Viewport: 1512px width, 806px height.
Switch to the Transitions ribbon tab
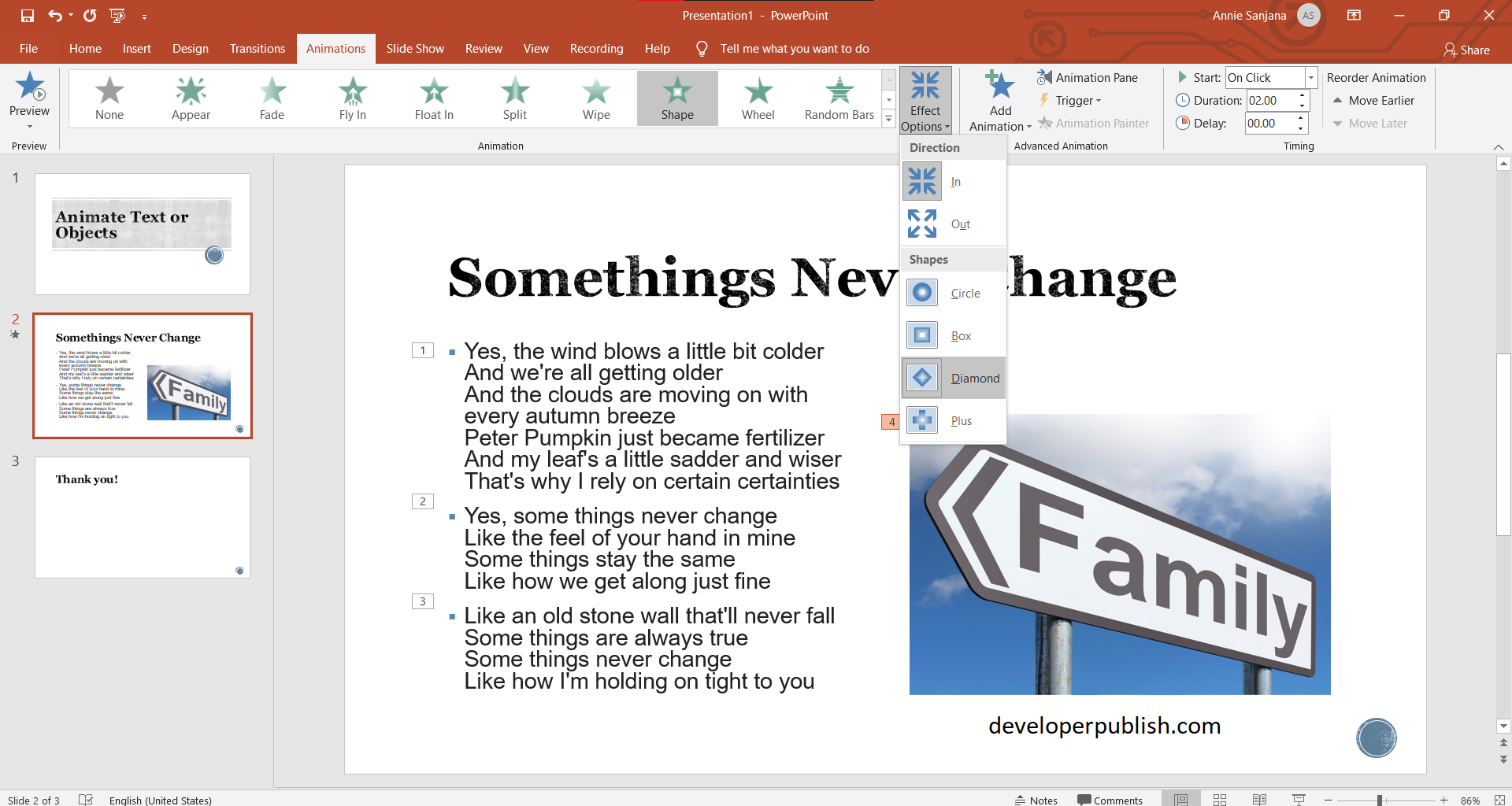(x=257, y=48)
